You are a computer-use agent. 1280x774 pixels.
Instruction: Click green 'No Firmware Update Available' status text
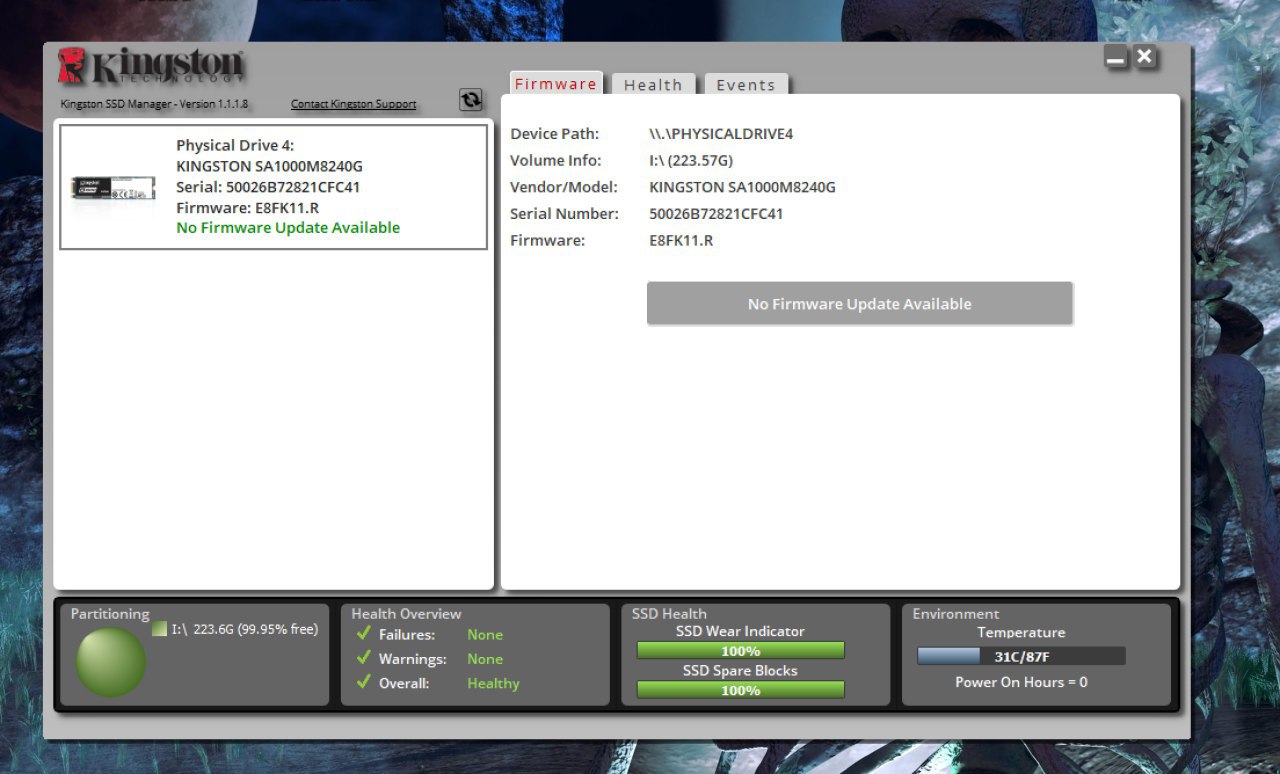288,228
